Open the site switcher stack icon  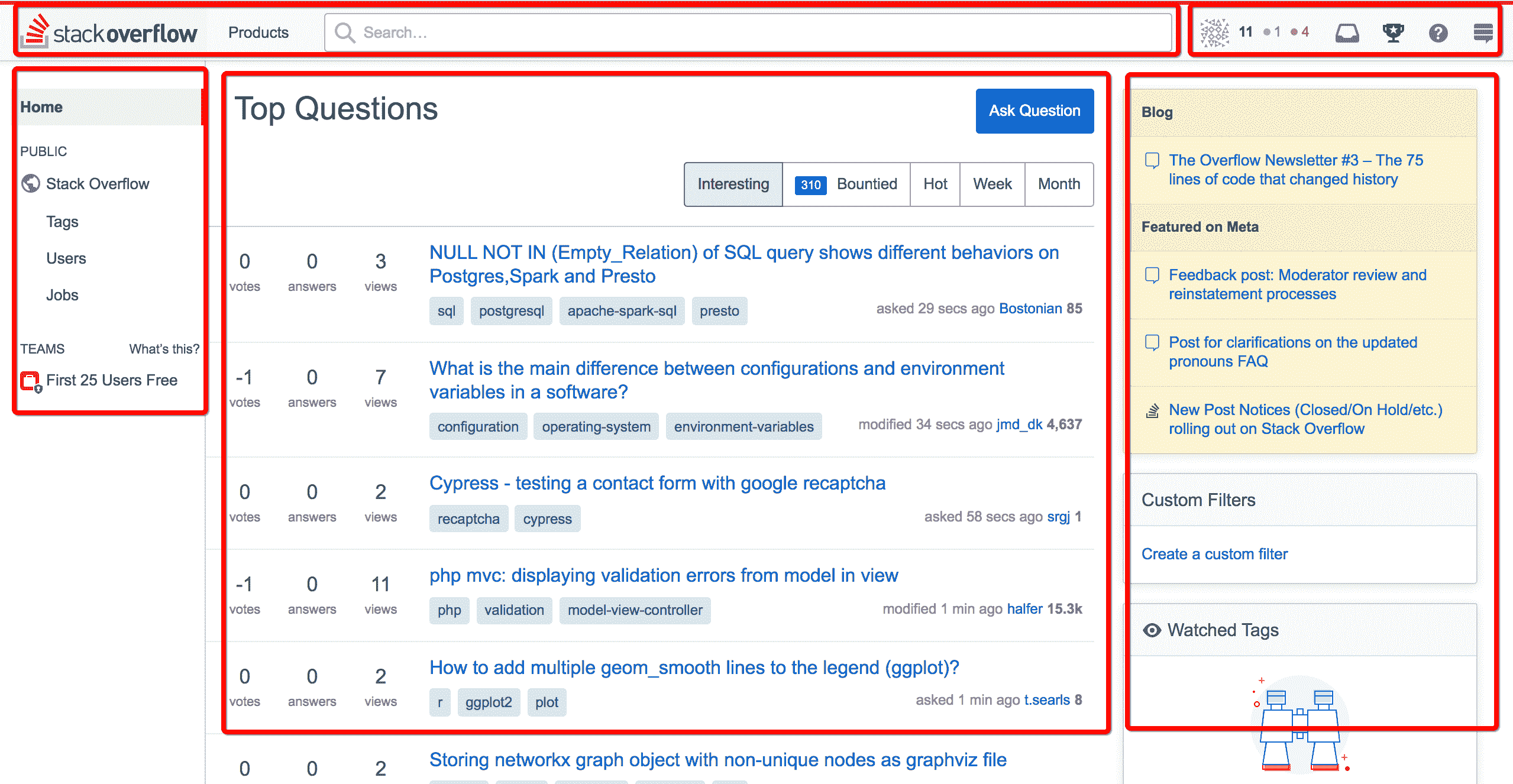point(1483,33)
